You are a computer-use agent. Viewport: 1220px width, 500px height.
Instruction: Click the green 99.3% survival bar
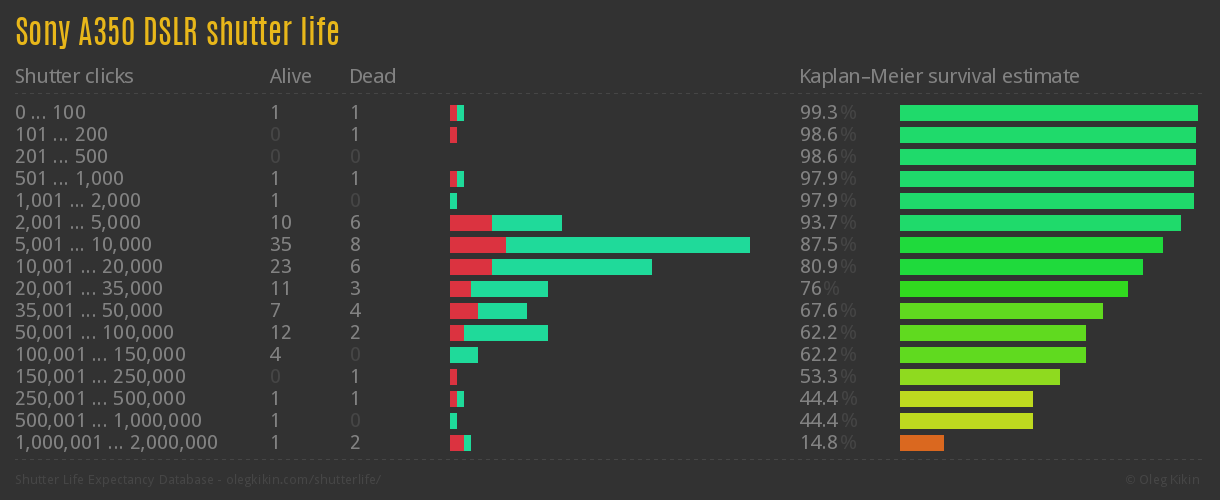(x=1048, y=113)
